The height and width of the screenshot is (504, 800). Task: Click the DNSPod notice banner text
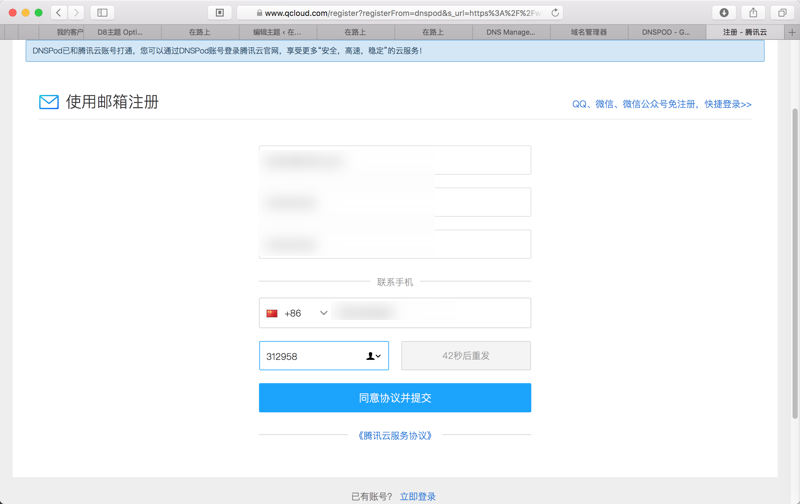tap(227, 51)
